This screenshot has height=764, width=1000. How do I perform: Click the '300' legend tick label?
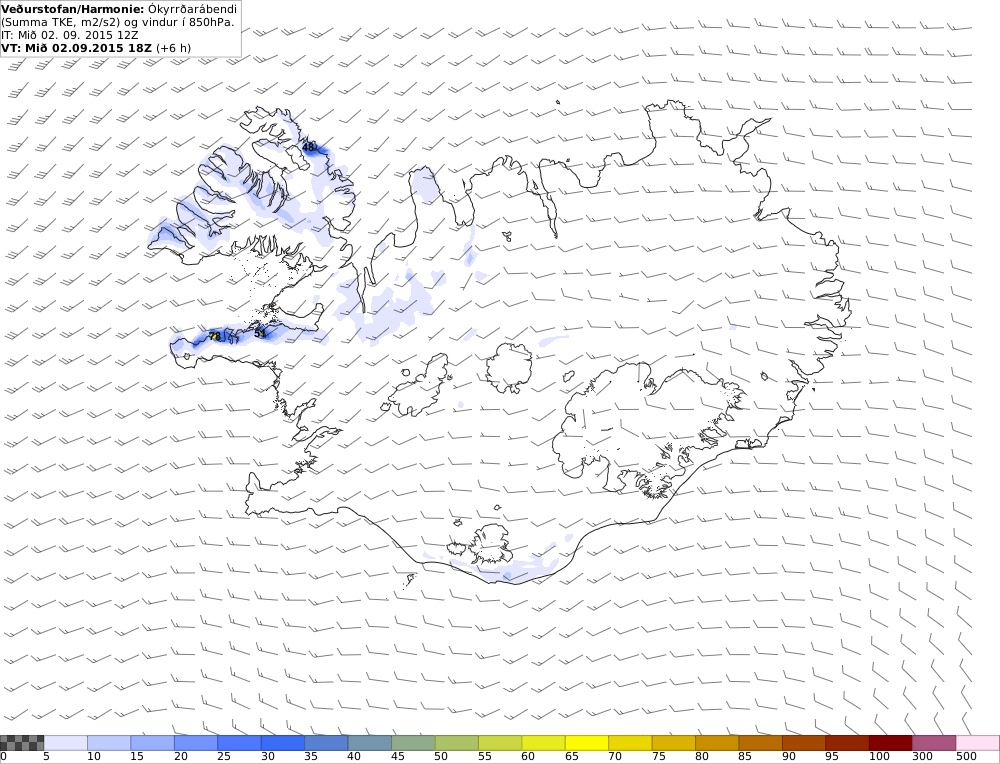[x=923, y=756]
